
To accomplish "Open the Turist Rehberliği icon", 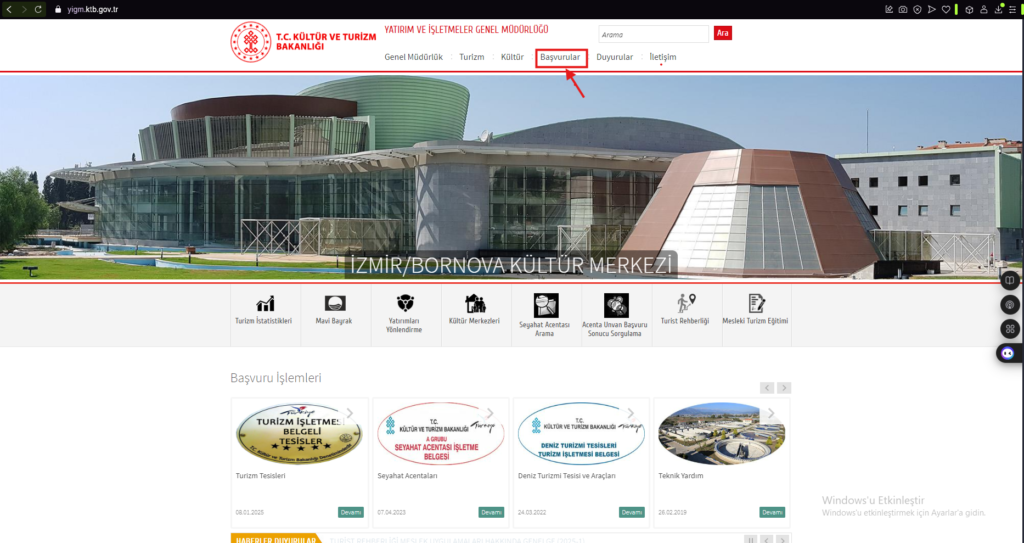I will coord(686,303).
